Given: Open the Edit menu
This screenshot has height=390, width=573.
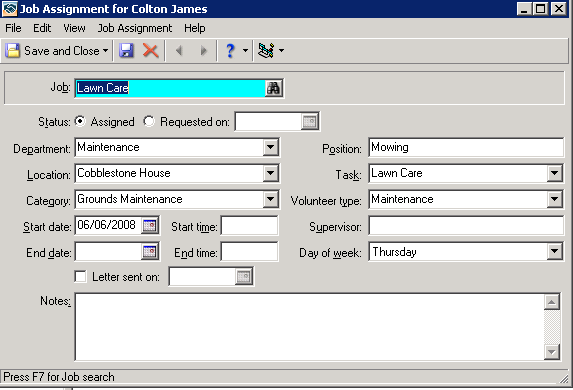Looking at the screenshot, I should [42, 28].
